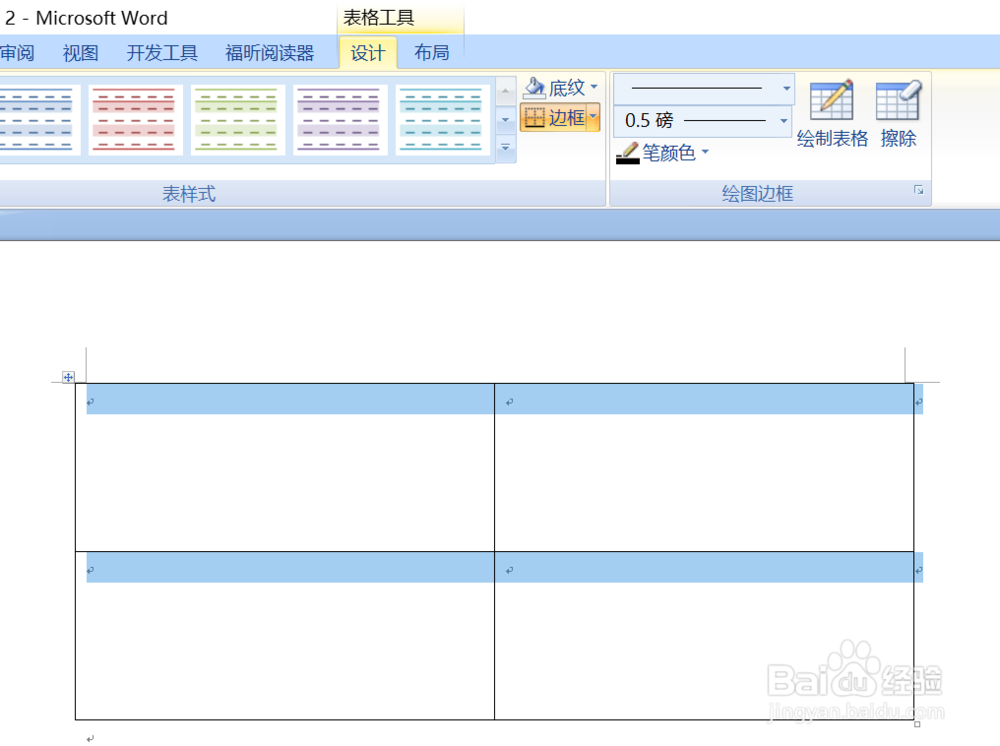Switch to the 视图 tab

point(79,52)
